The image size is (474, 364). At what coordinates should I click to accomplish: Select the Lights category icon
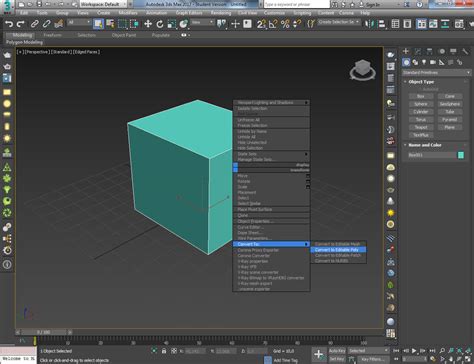[424, 62]
